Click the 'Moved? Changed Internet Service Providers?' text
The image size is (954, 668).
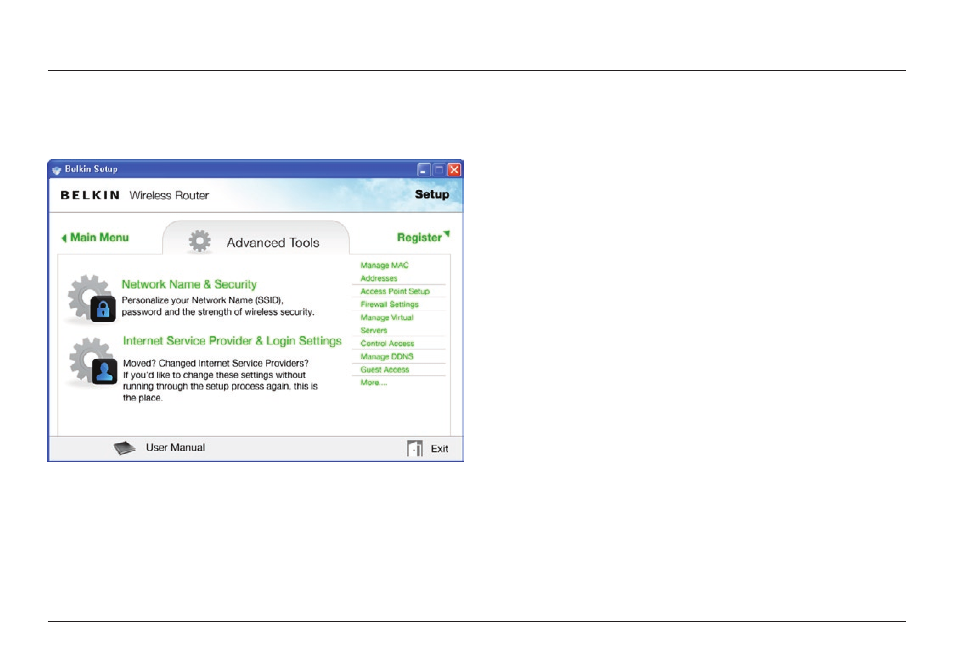216,363
